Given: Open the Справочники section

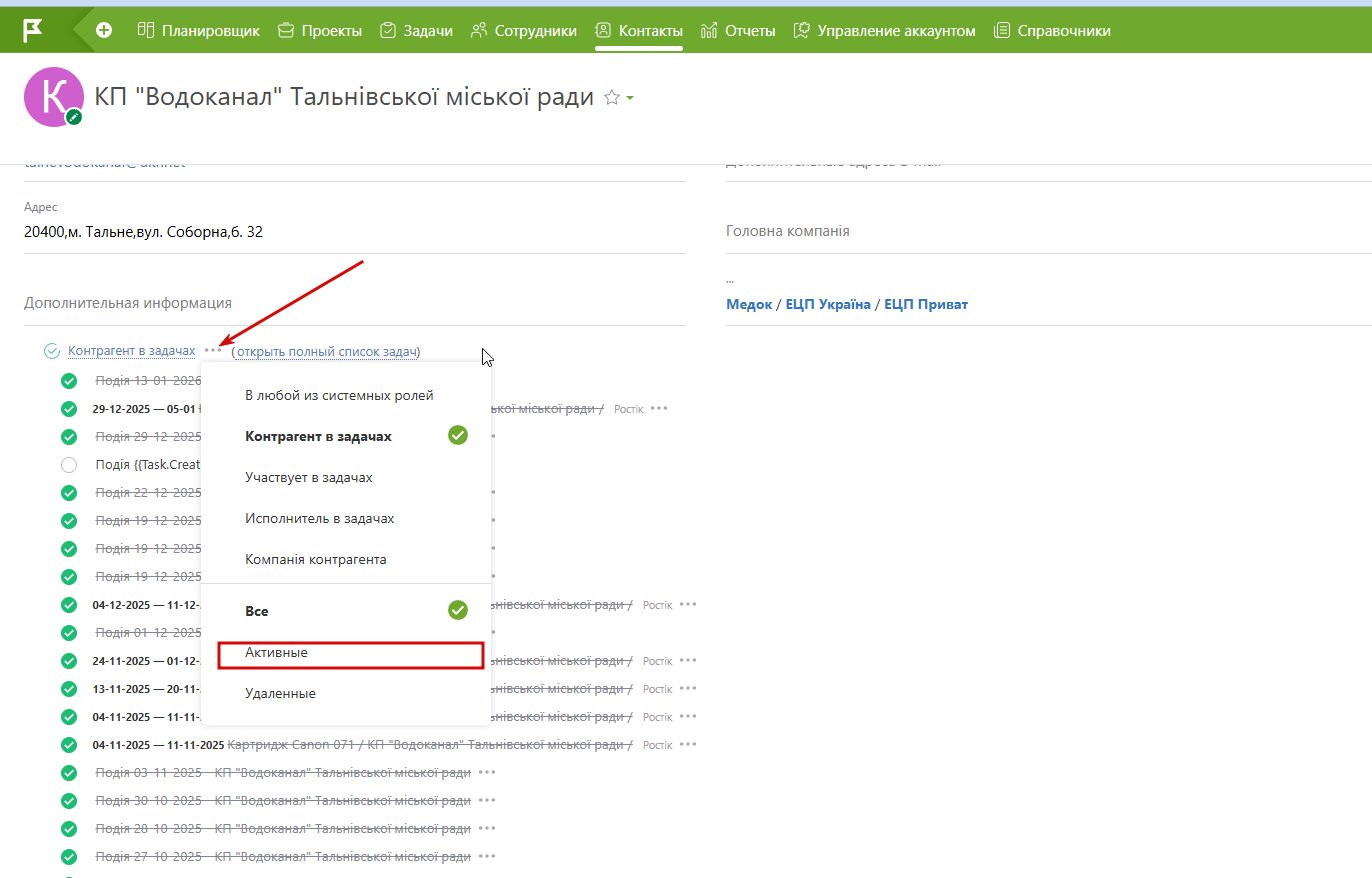Looking at the screenshot, I should click(x=1052, y=31).
